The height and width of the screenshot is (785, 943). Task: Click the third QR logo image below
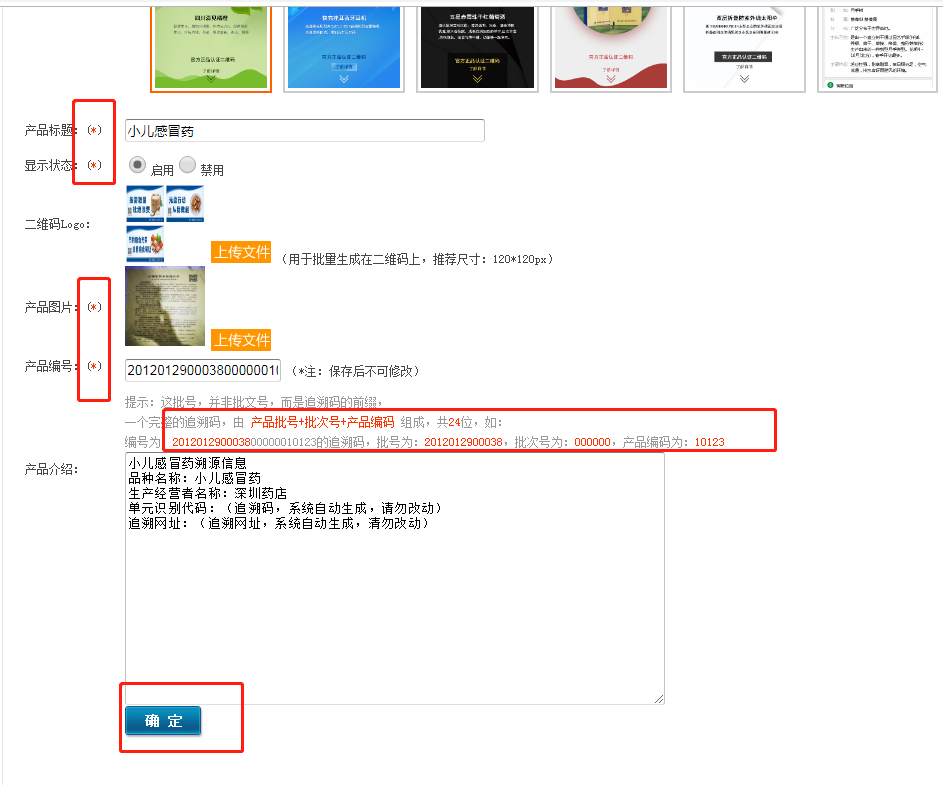(x=144, y=243)
